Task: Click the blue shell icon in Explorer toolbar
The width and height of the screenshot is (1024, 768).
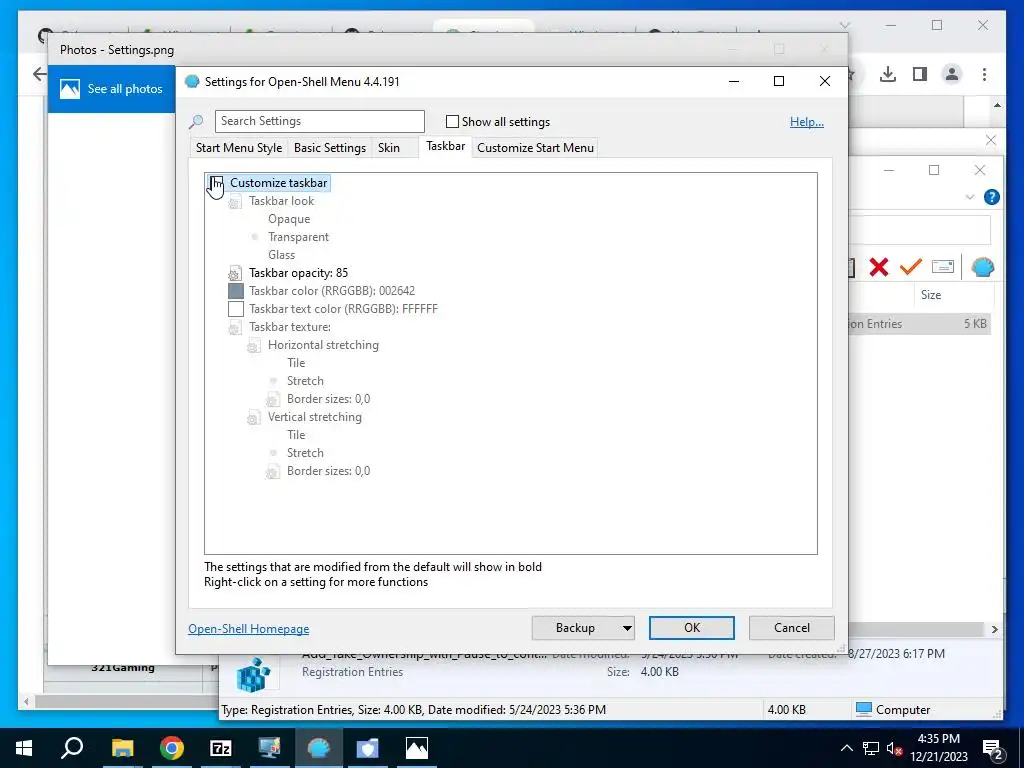Action: (982, 266)
